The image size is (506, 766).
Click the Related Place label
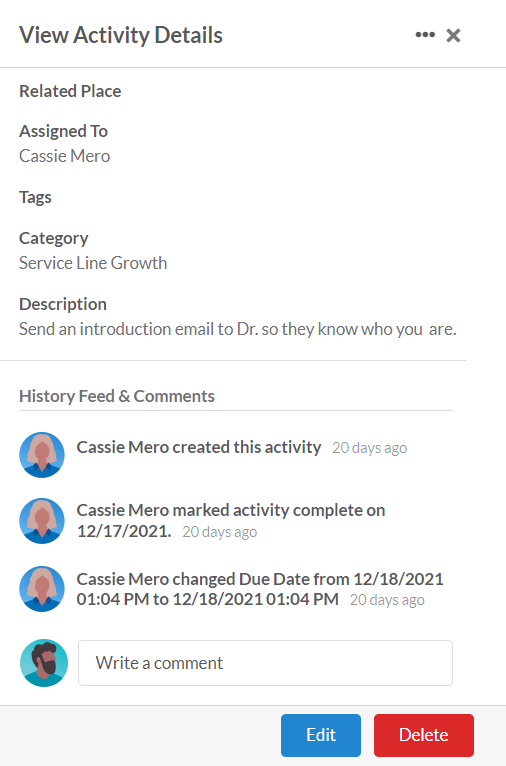click(x=70, y=91)
